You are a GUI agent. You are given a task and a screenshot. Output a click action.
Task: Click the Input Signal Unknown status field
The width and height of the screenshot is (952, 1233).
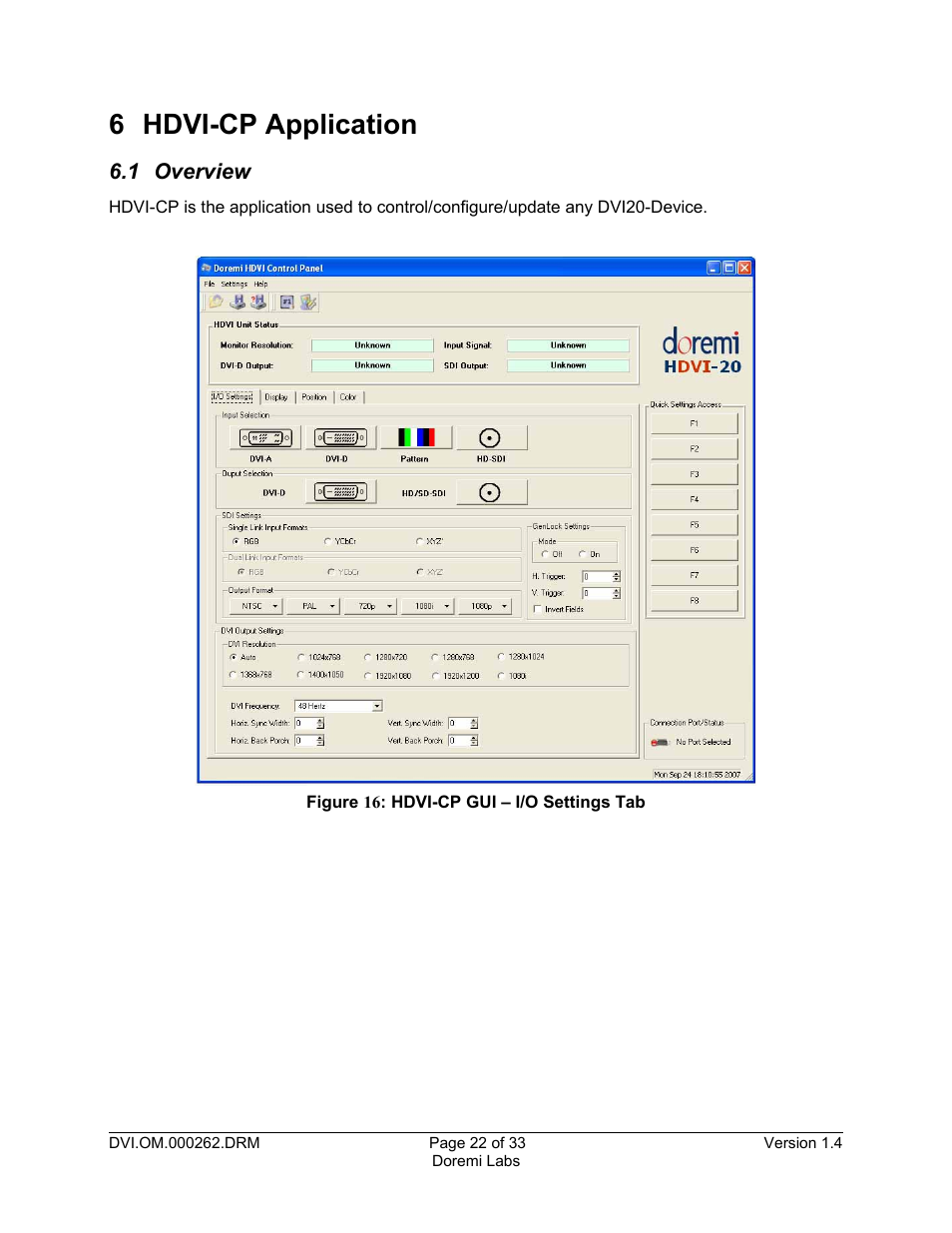click(x=568, y=345)
